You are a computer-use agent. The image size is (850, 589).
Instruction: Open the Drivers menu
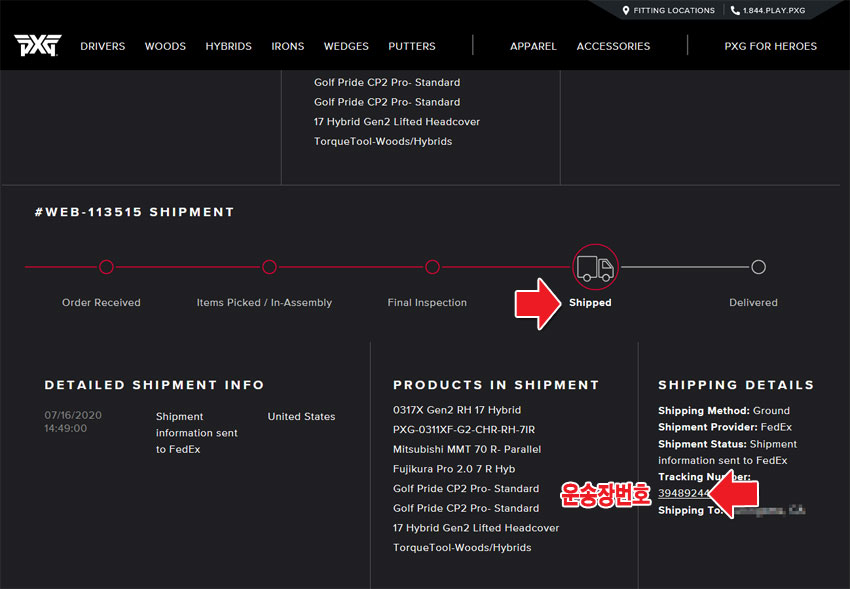(x=102, y=47)
